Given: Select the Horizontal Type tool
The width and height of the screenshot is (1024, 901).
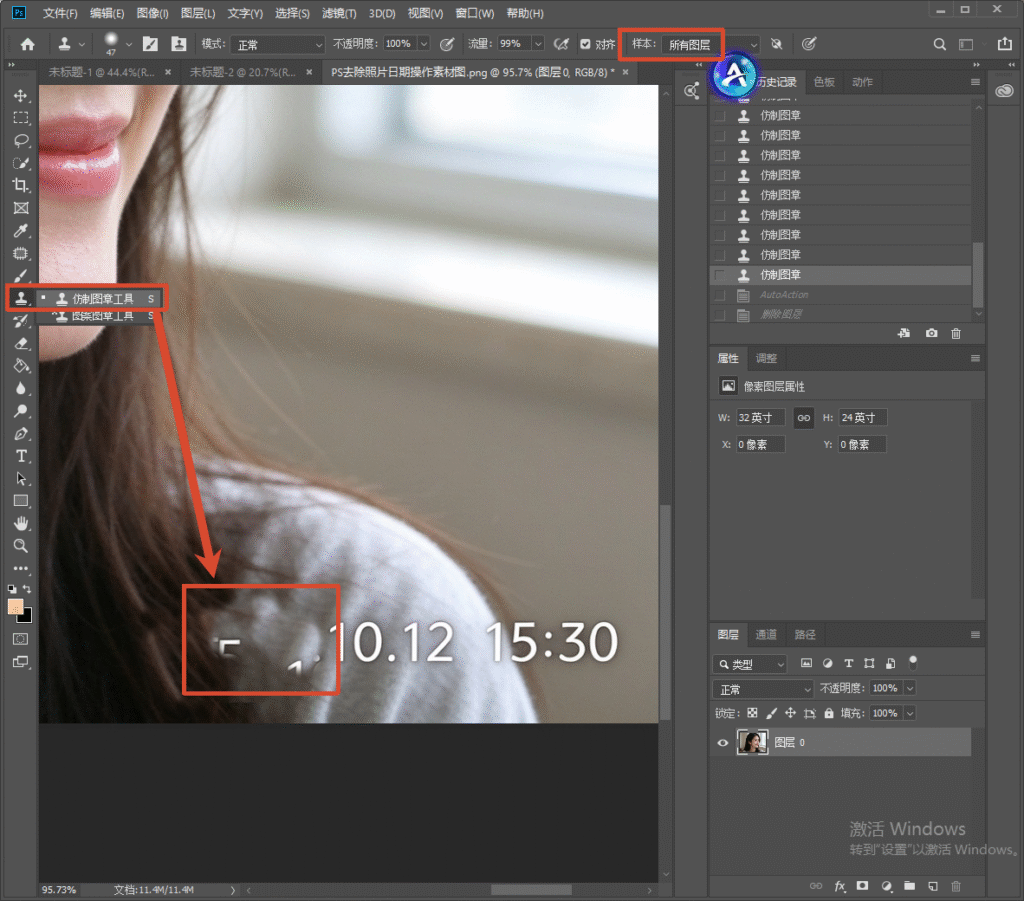Looking at the screenshot, I should [21, 456].
